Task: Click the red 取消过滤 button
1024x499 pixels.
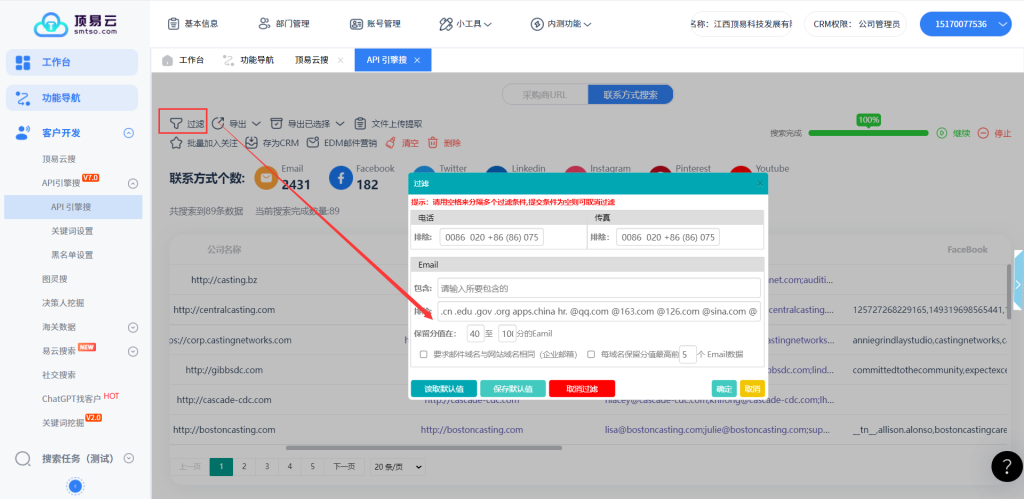Action: [581, 389]
